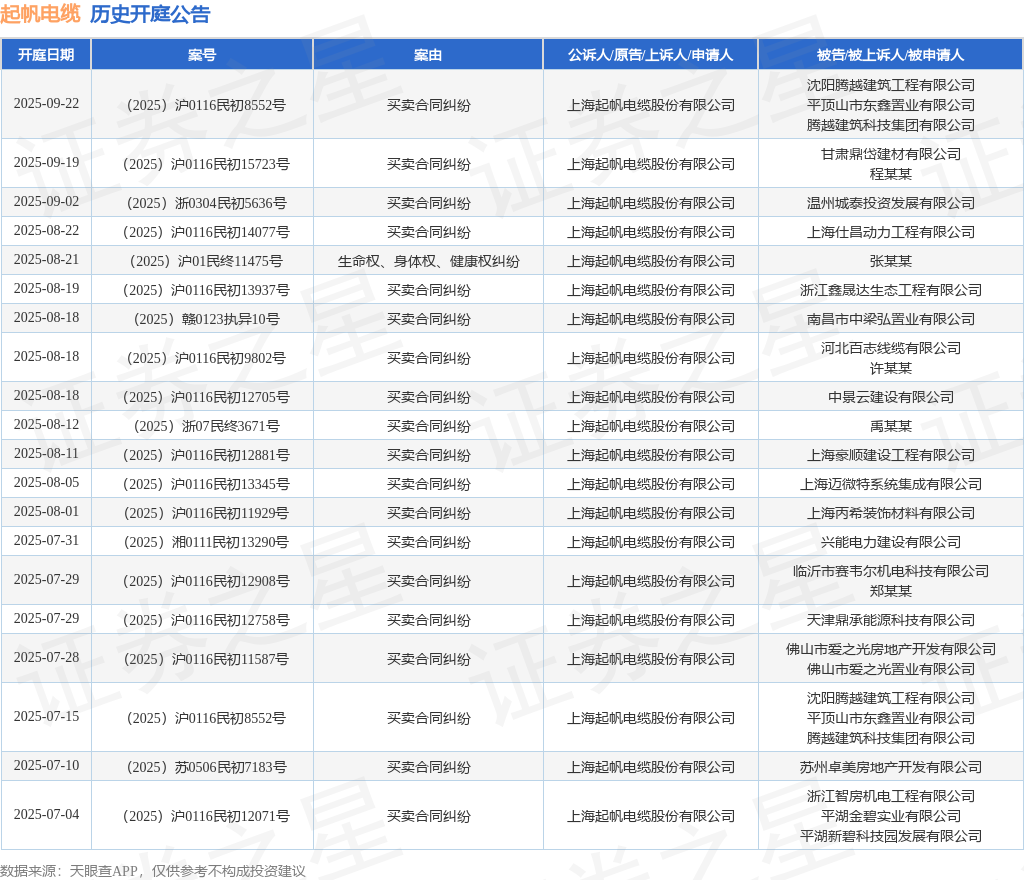Click defendant 浙江智房机电工程有限公司
Screen dimensions: 1024x880
click(891, 796)
